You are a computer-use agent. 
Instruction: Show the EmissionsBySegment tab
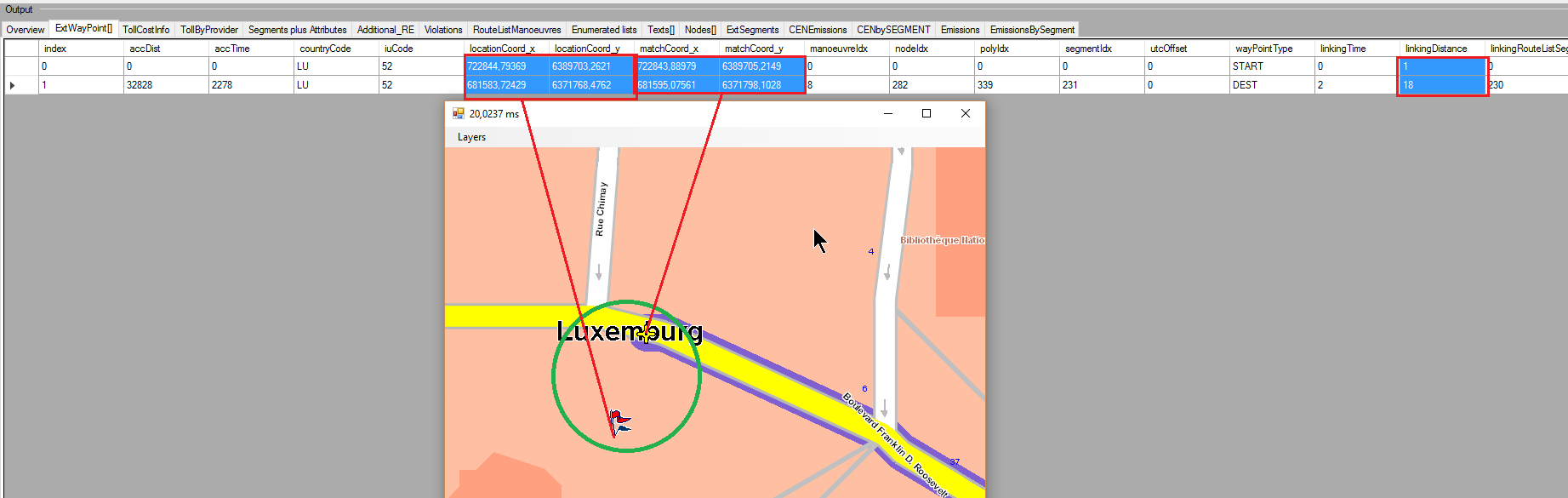pyautogui.click(x=1032, y=30)
